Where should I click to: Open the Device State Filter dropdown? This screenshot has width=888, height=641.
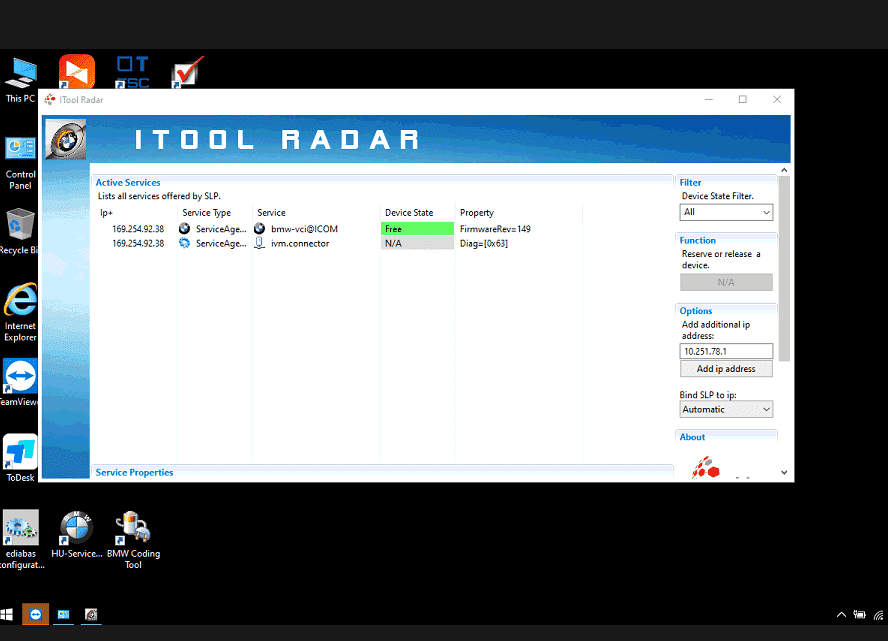click(726, 212)
